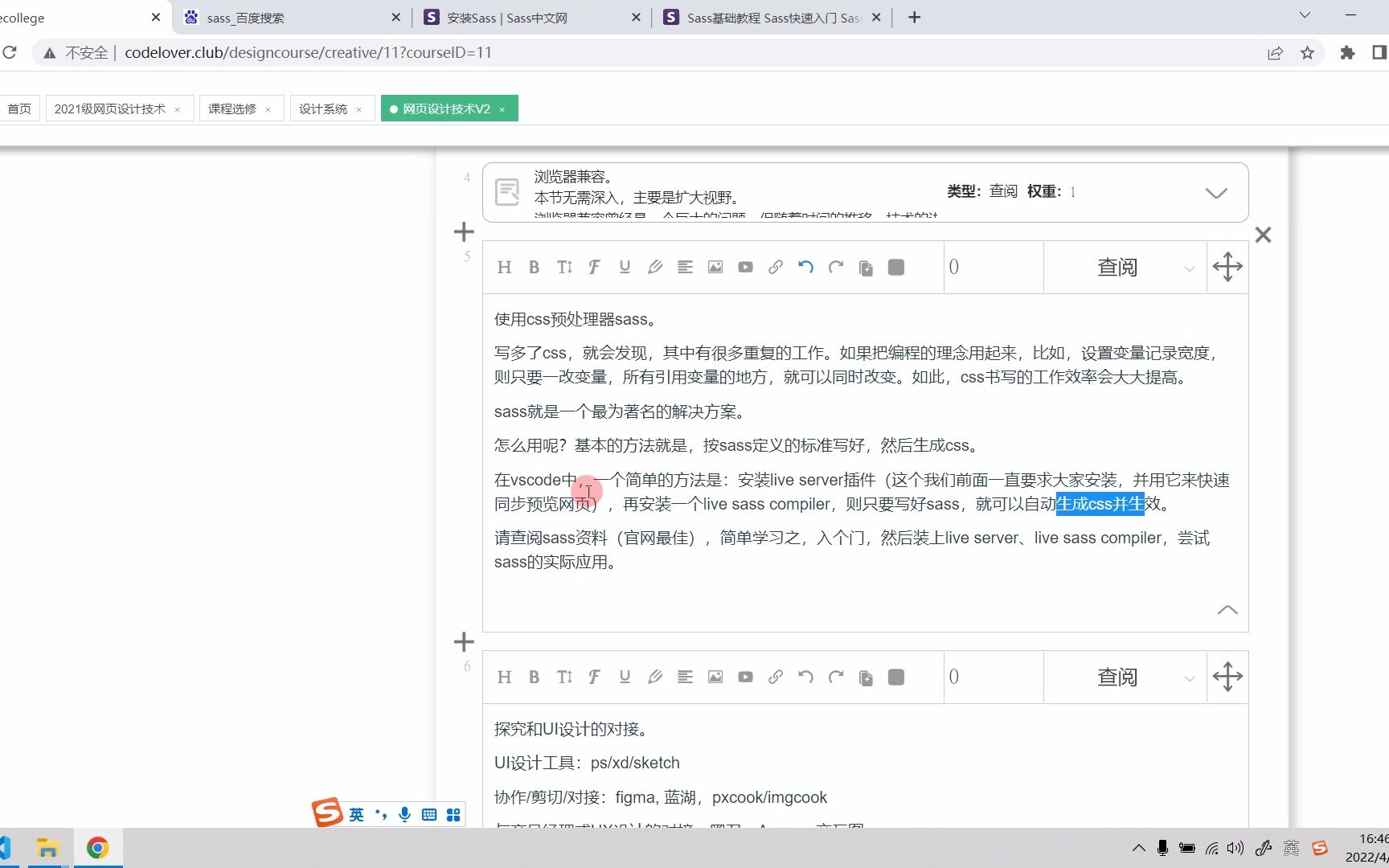Toggle bold in block 6 toolbar
The height and width of the screenshot is (868, 1389).
(534, 678)
